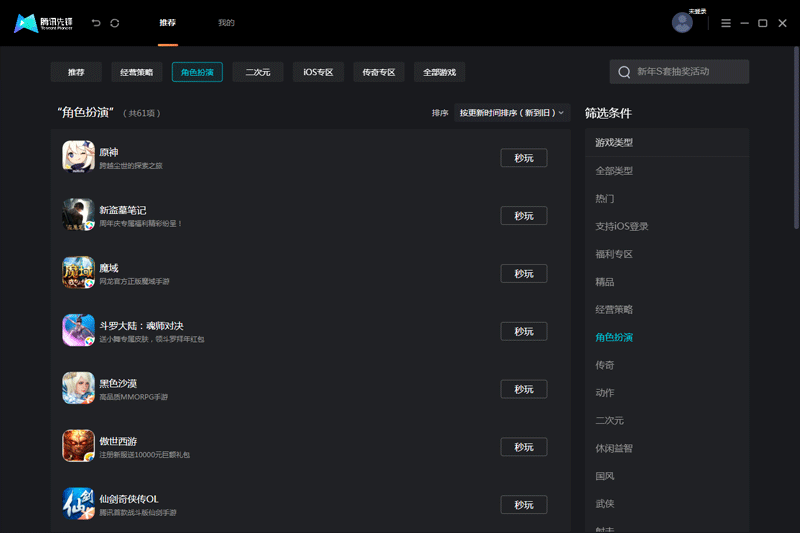Click the 新盗墓笔记 game title
Image resolution: width=800 pixels, height=533 pixels.
(x=122, y=210)
